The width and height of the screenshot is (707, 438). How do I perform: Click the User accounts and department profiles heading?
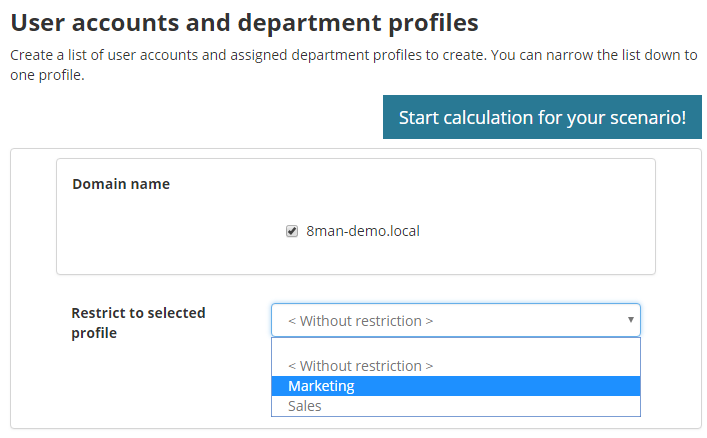tap(244, 20)
